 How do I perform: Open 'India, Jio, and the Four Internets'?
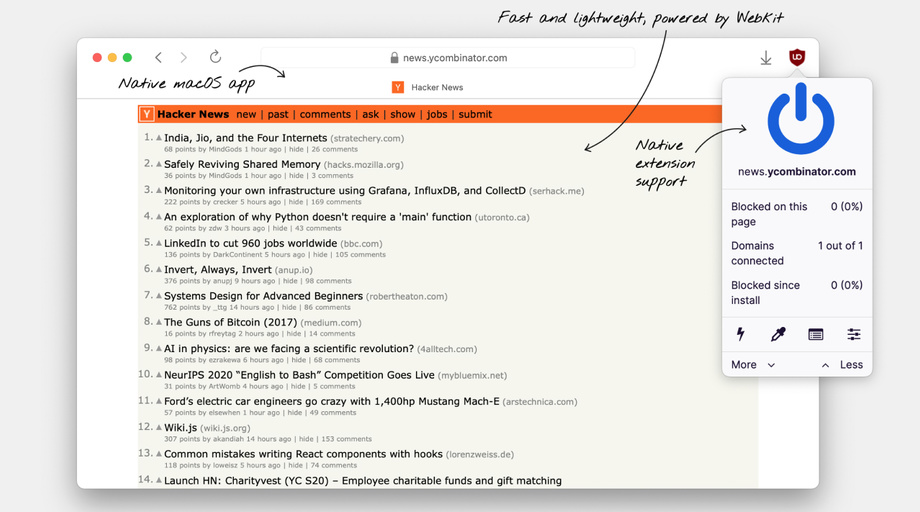245,138
